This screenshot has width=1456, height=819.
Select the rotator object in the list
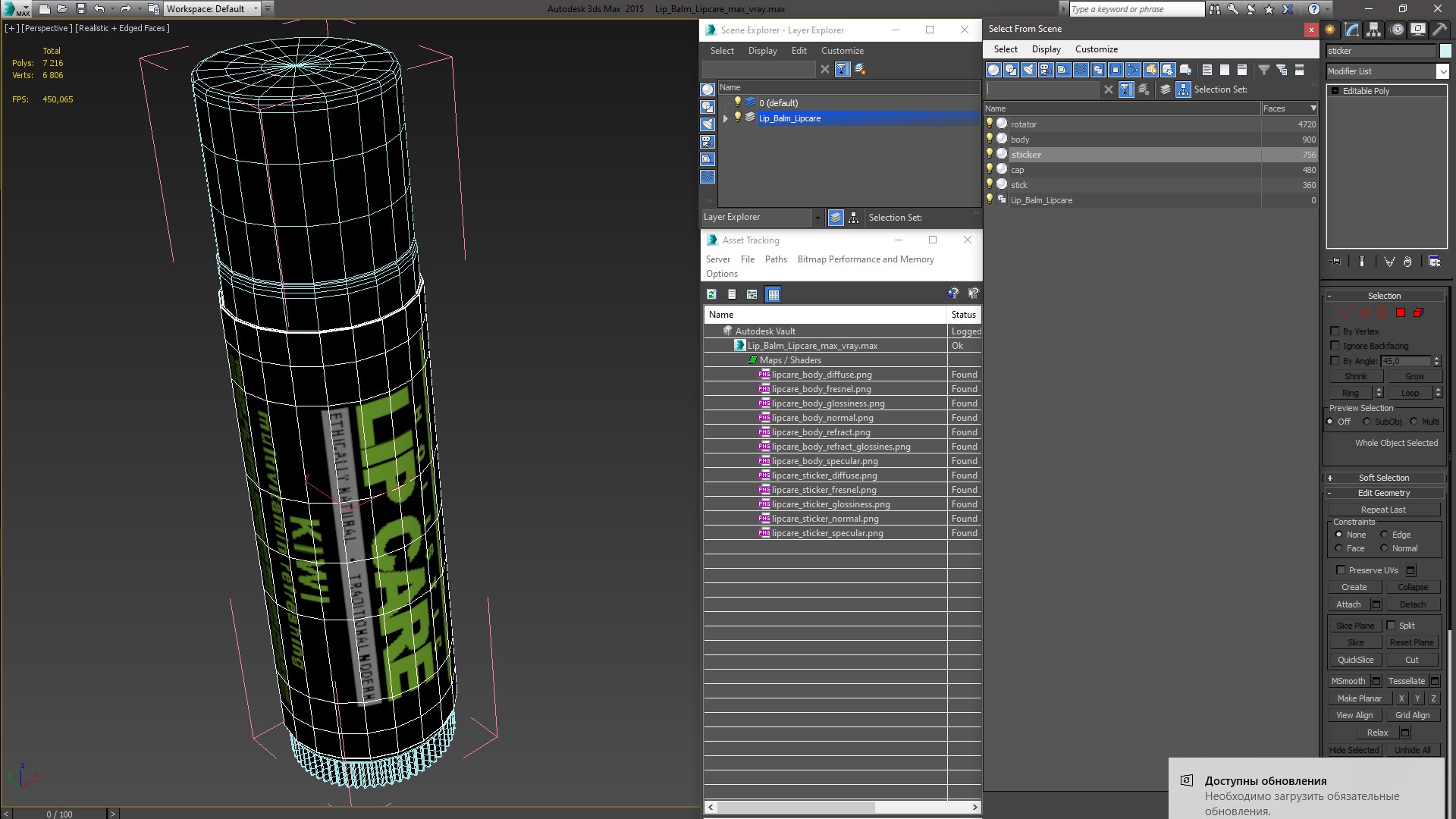coord(1023,124)
